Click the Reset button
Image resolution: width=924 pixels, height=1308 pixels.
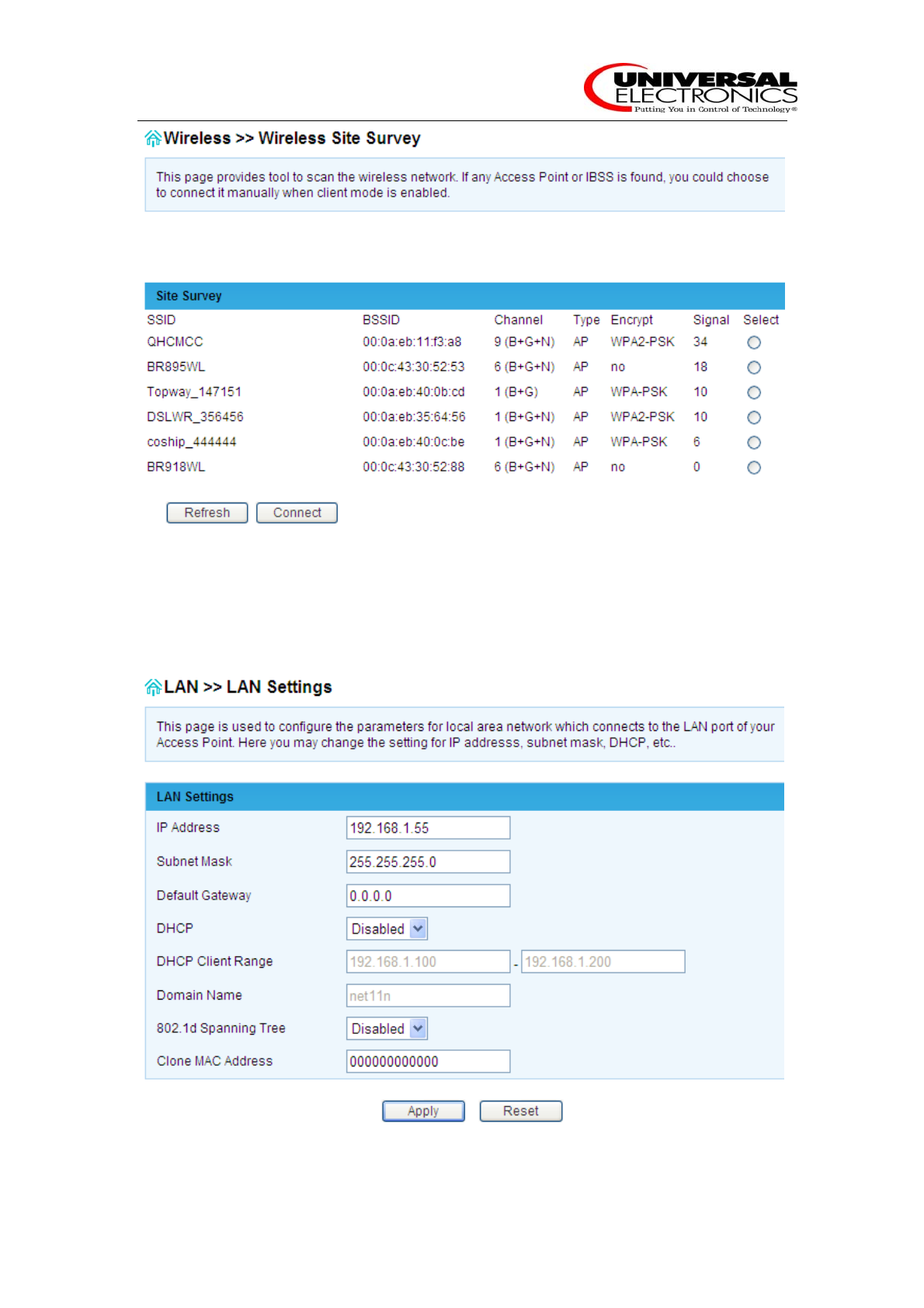520,1111
